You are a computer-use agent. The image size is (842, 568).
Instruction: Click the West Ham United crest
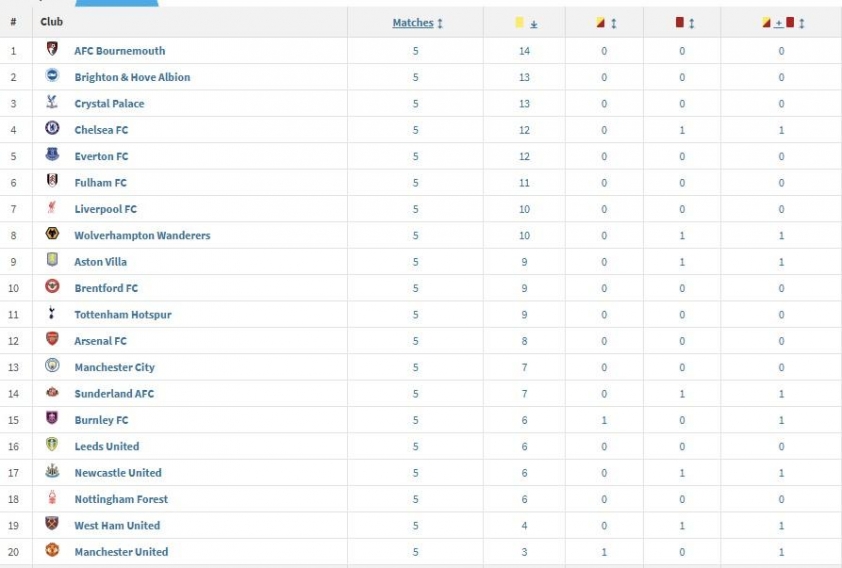point(52,524)
